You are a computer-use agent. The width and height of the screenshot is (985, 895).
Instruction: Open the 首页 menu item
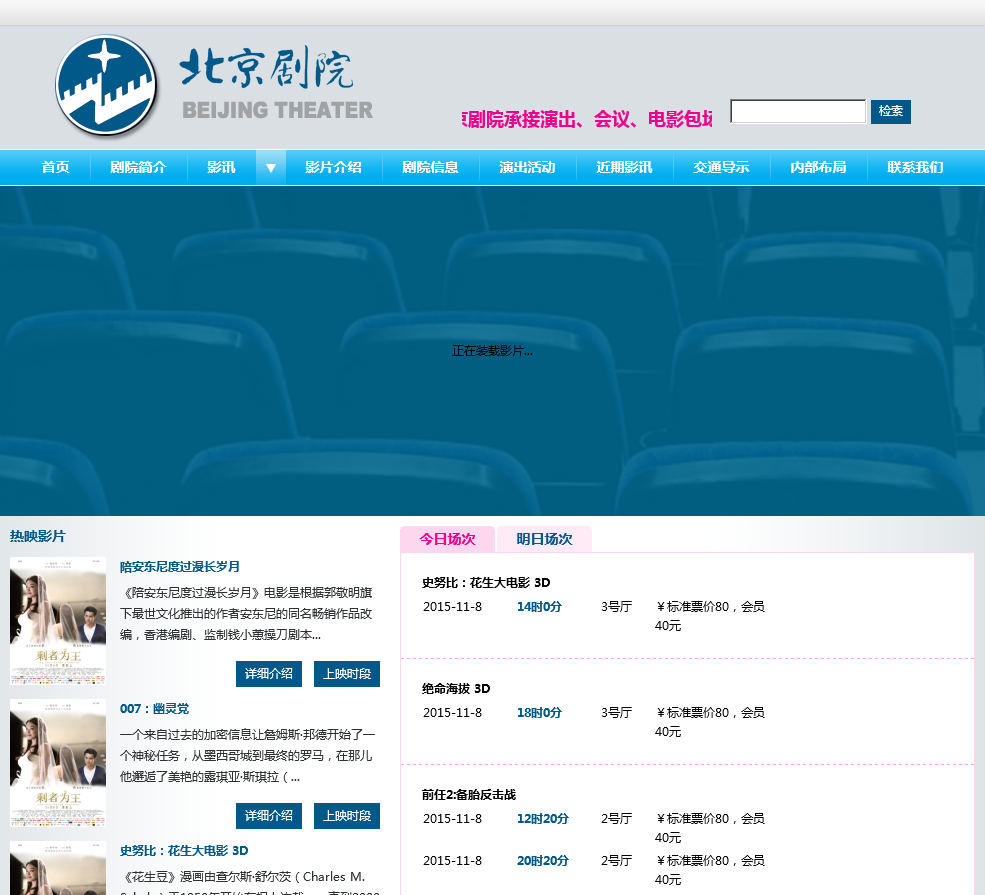[x=55, y=168]
